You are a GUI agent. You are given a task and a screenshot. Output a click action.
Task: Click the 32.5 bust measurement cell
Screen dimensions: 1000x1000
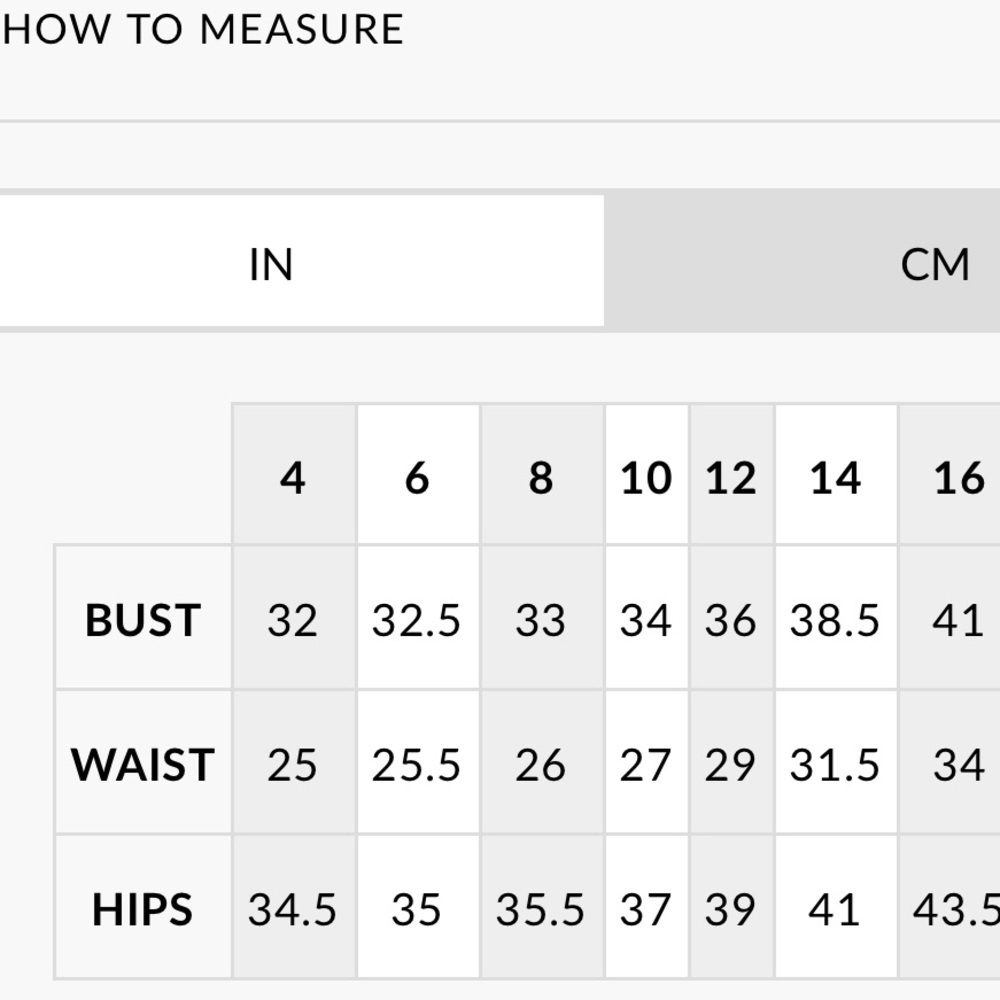[x=418, y=617]
